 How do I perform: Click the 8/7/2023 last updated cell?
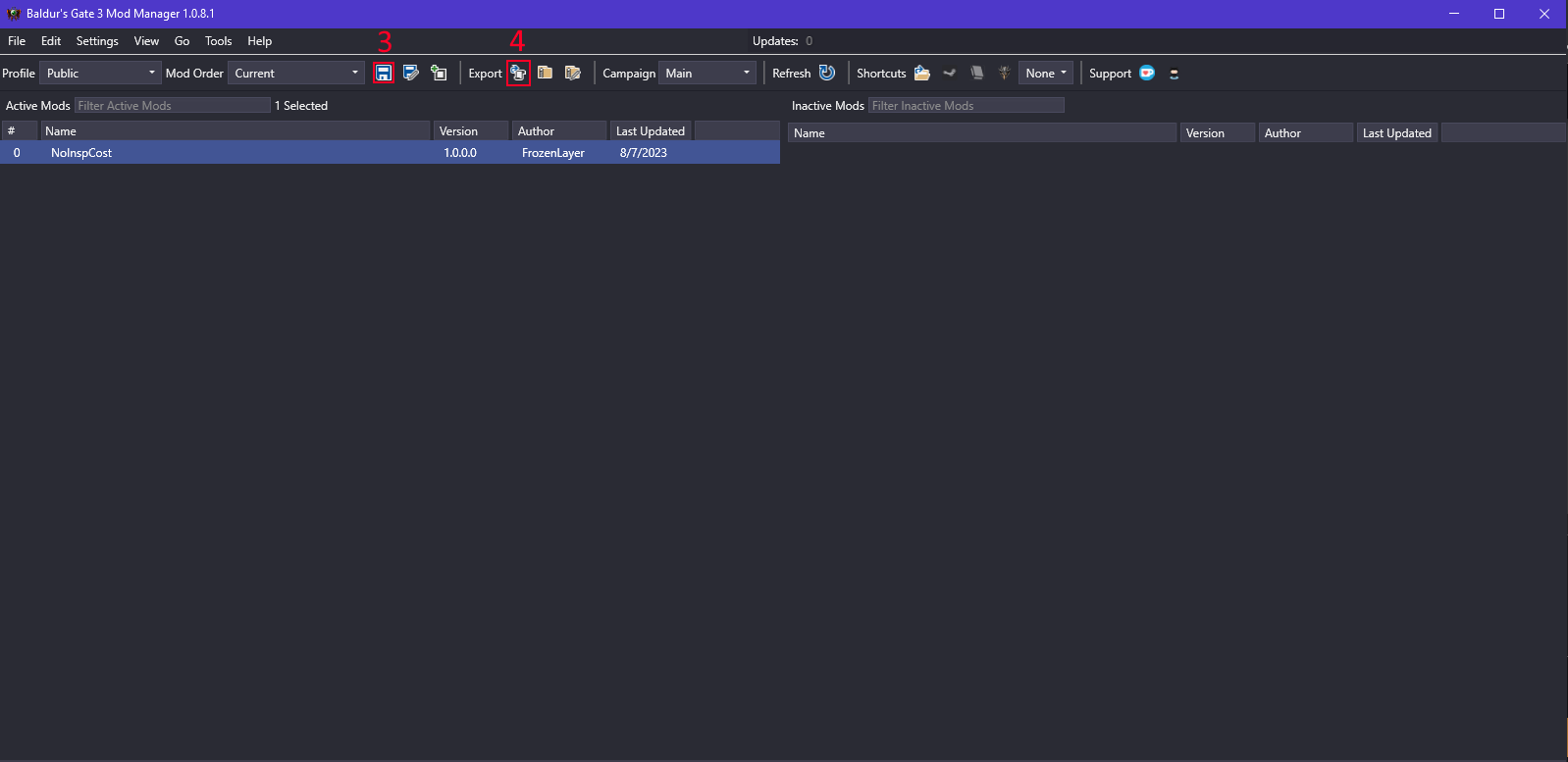click(x=644, y=153)
